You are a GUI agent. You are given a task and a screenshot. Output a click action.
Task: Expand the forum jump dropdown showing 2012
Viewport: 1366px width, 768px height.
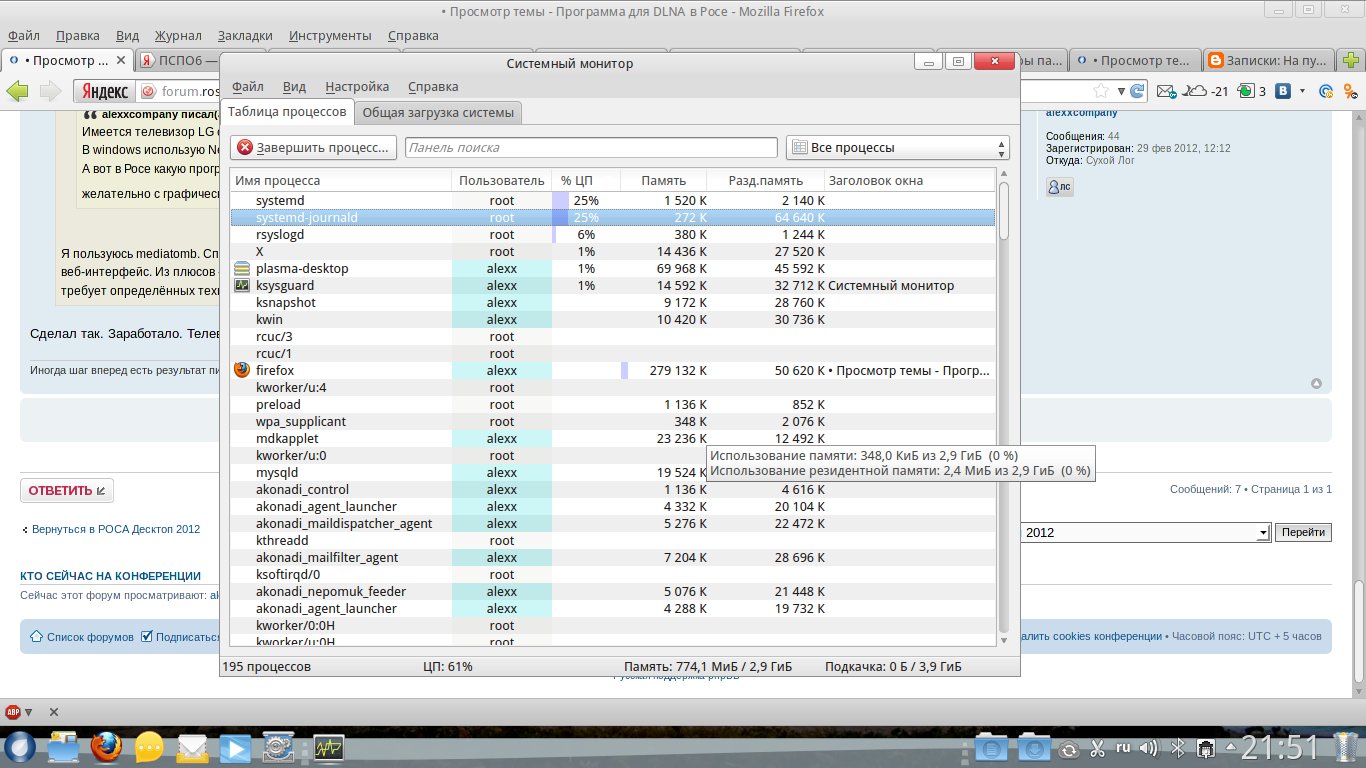pyautogui.click(x=1262, y=533)
